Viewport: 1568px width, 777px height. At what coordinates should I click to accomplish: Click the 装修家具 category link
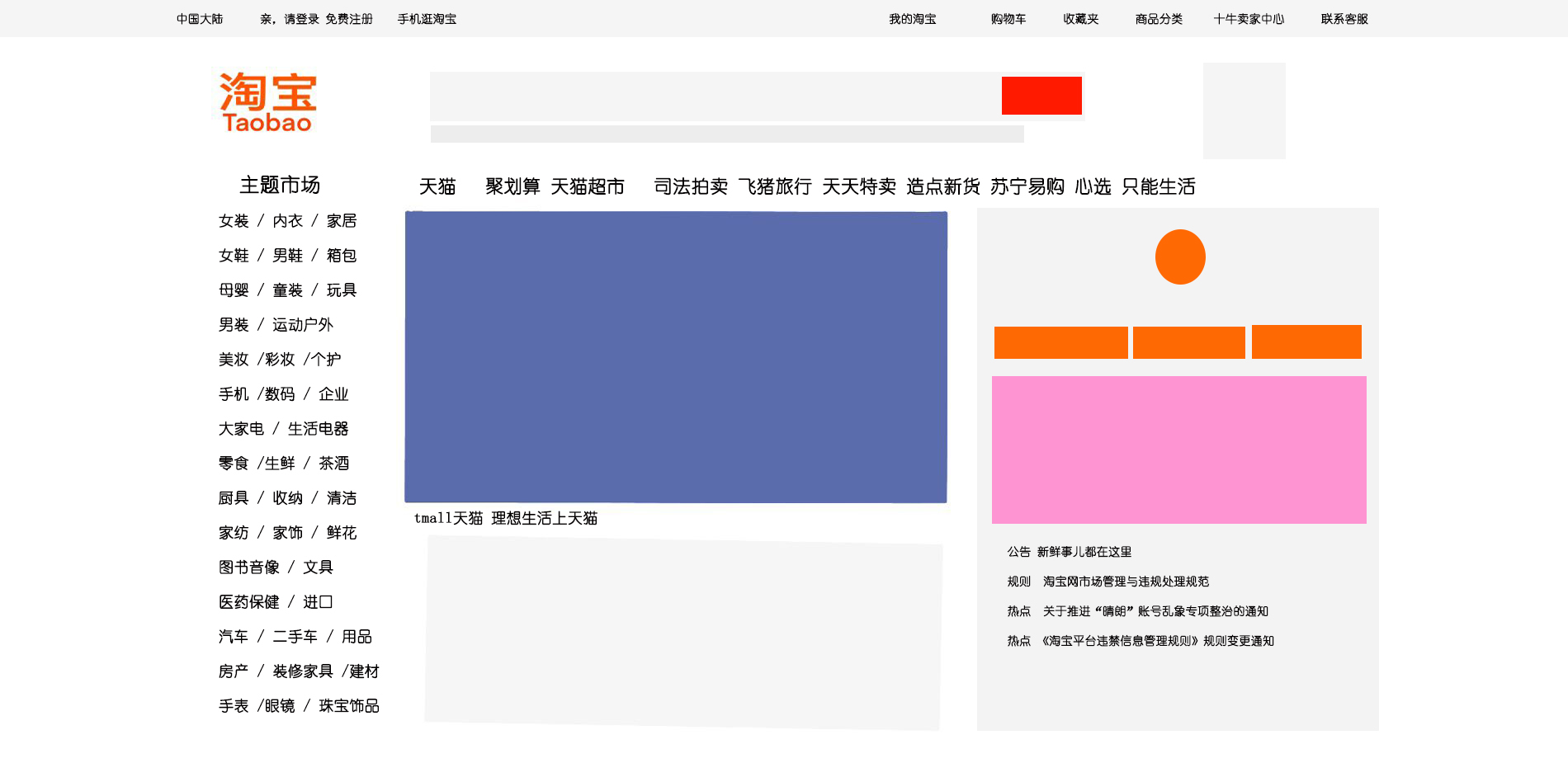click(303, 671)
